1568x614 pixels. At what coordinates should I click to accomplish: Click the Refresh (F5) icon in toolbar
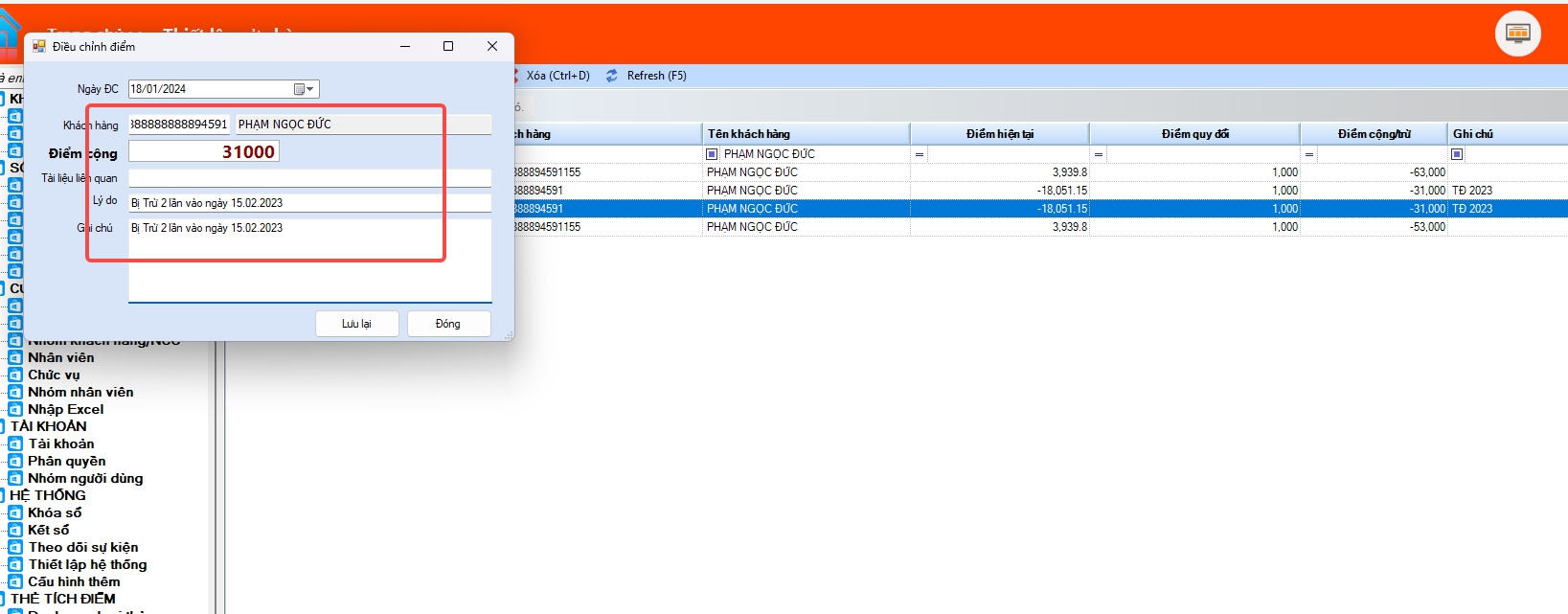612,76
